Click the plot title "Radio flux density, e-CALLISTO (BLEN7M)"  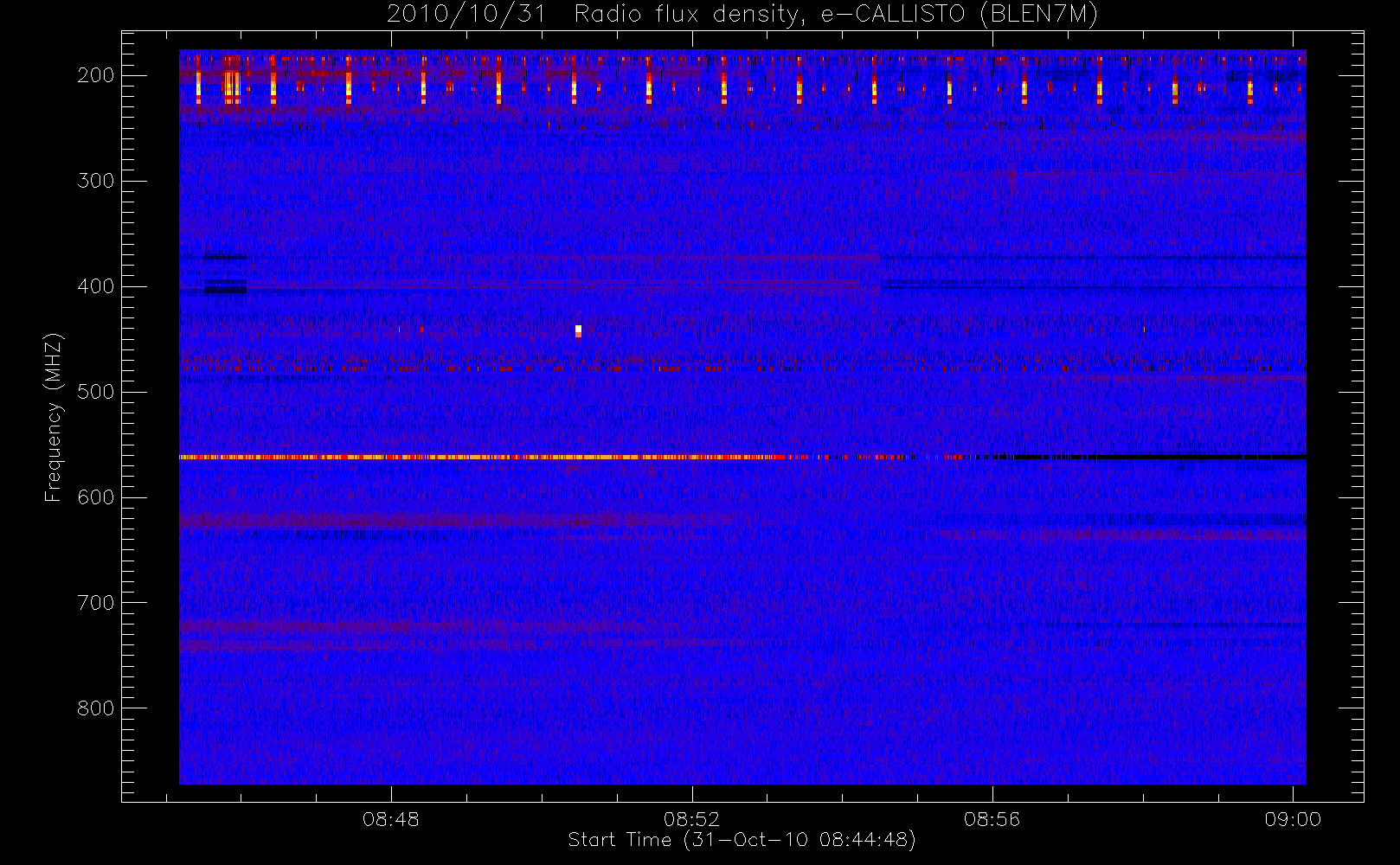pos(836,15)
